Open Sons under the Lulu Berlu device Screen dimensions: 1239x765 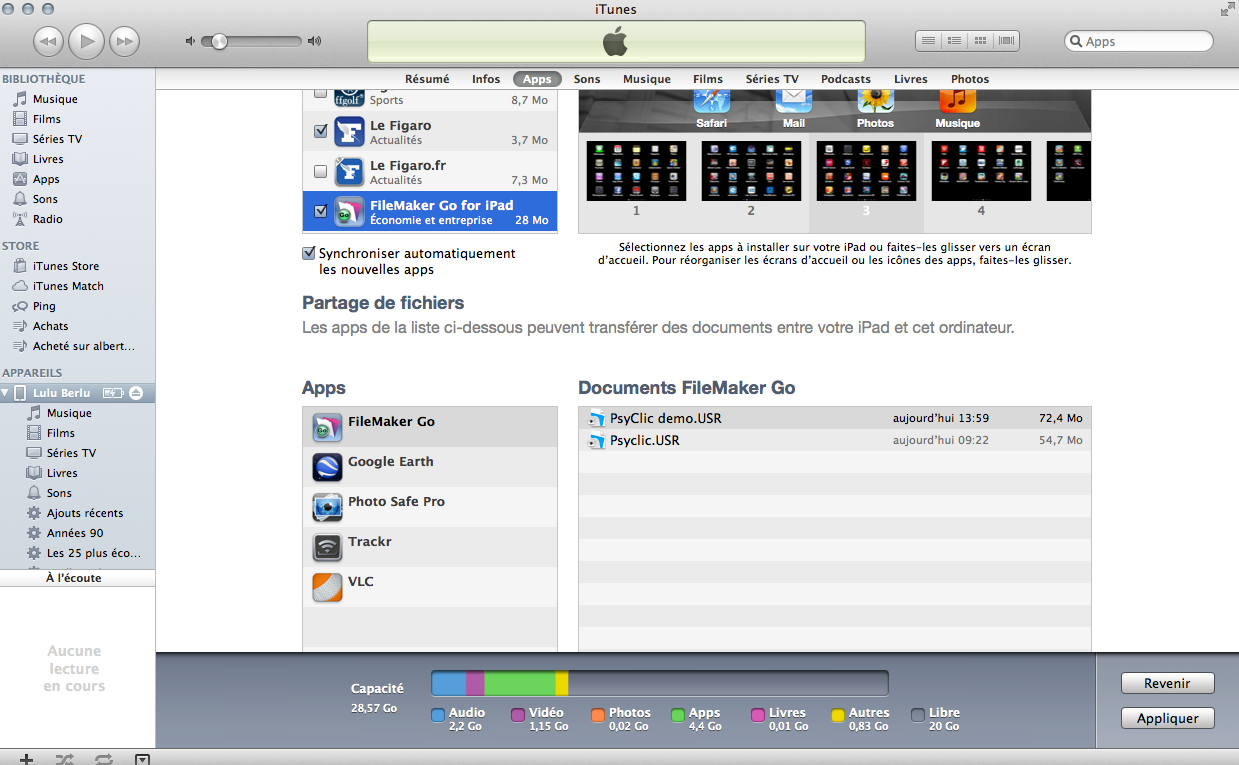pyautogui.click(x=50, y=493)
